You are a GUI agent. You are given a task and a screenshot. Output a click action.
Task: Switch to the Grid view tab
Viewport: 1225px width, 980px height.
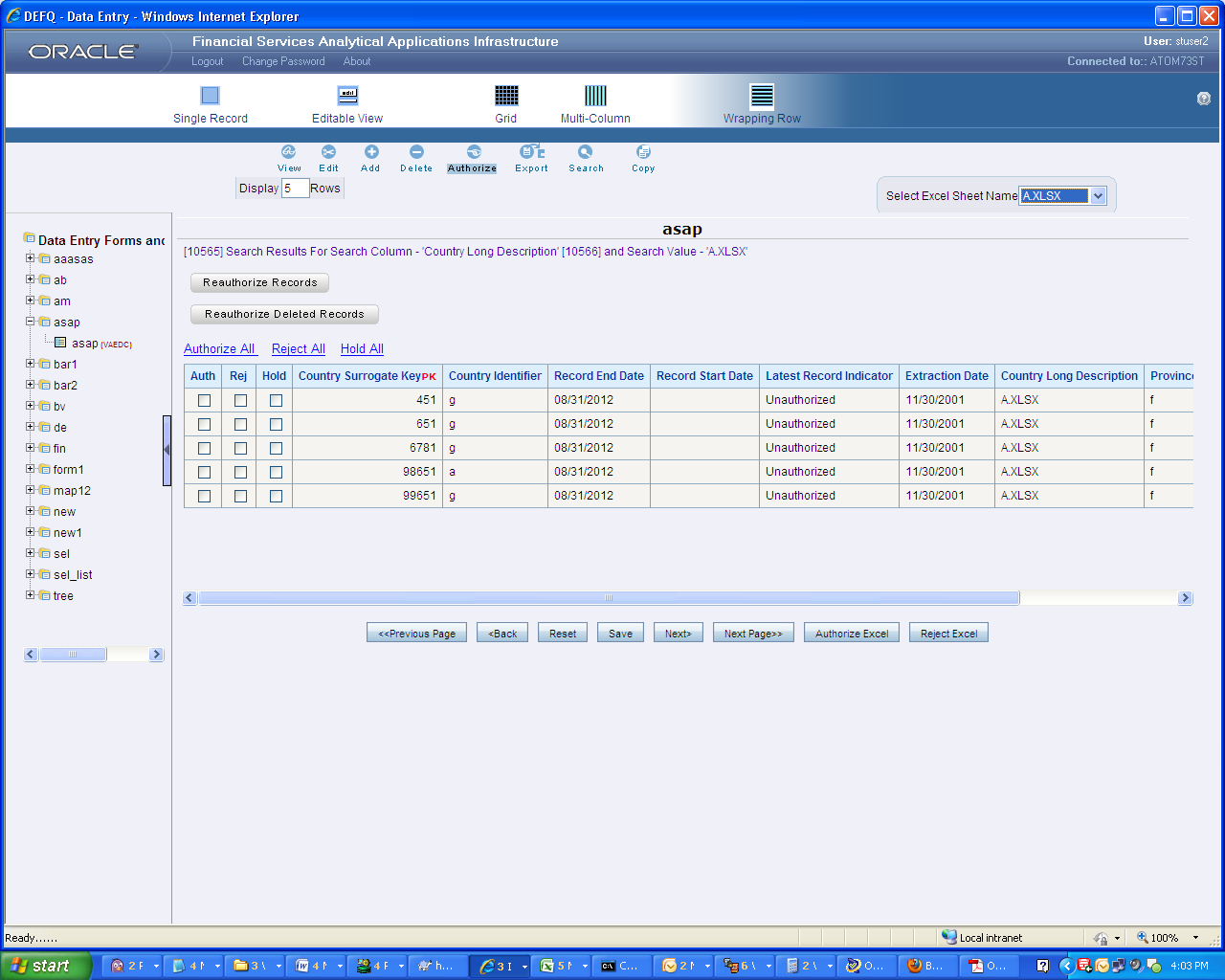(505, 102)
